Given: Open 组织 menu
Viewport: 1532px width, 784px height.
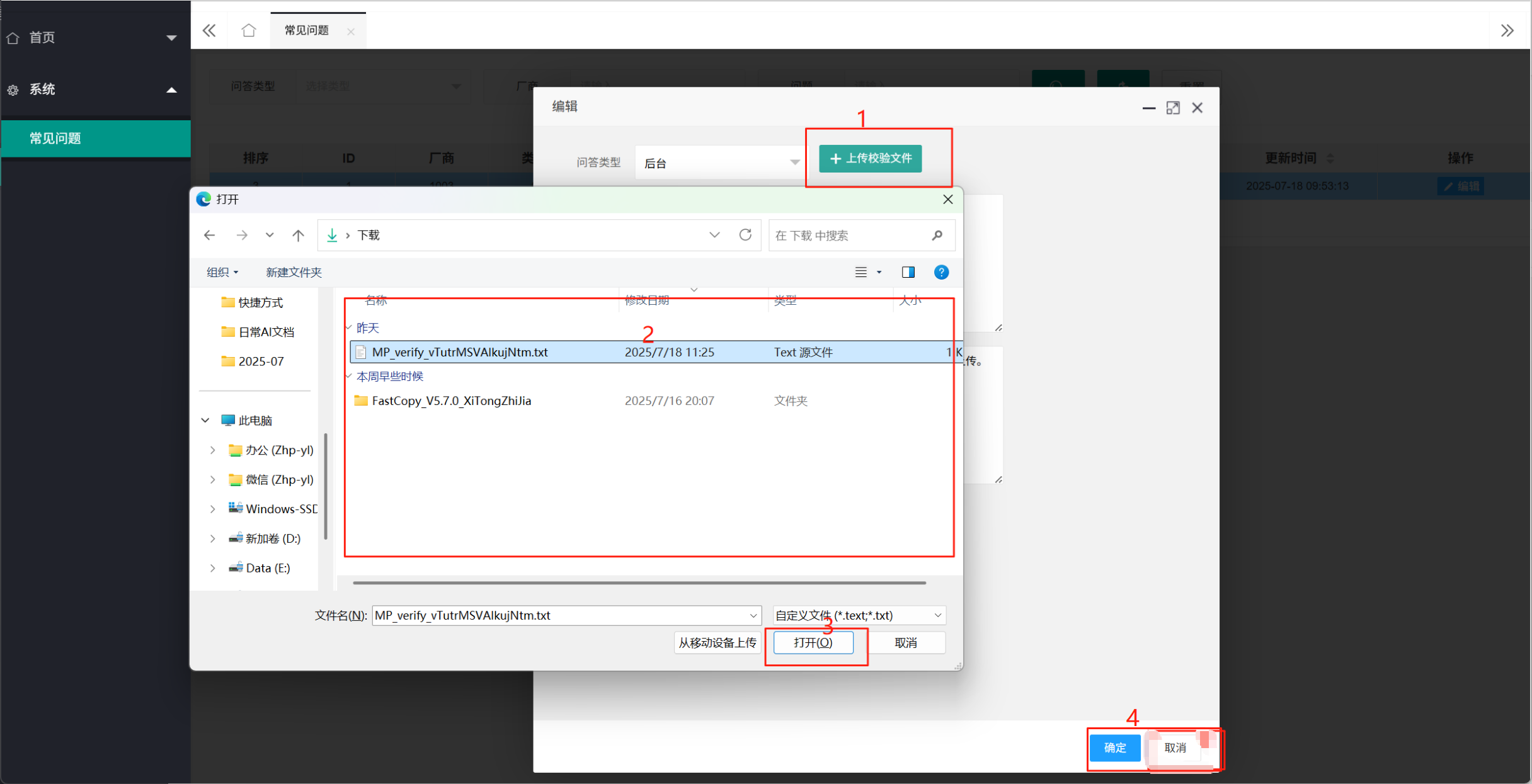Looking at the screenshot, I should tap(222, 272).
